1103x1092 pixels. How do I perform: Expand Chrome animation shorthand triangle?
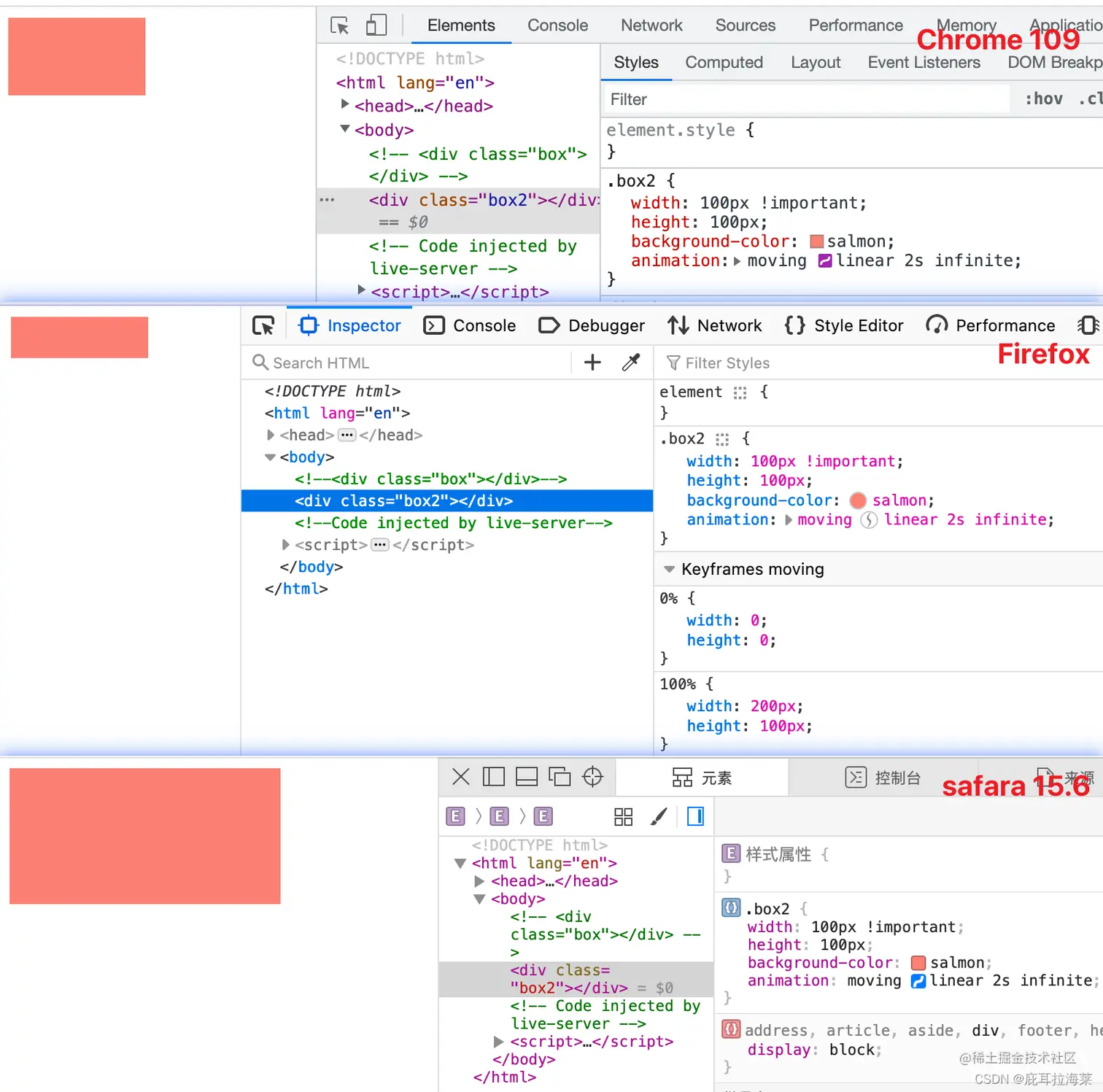click(x=737, y=261)
